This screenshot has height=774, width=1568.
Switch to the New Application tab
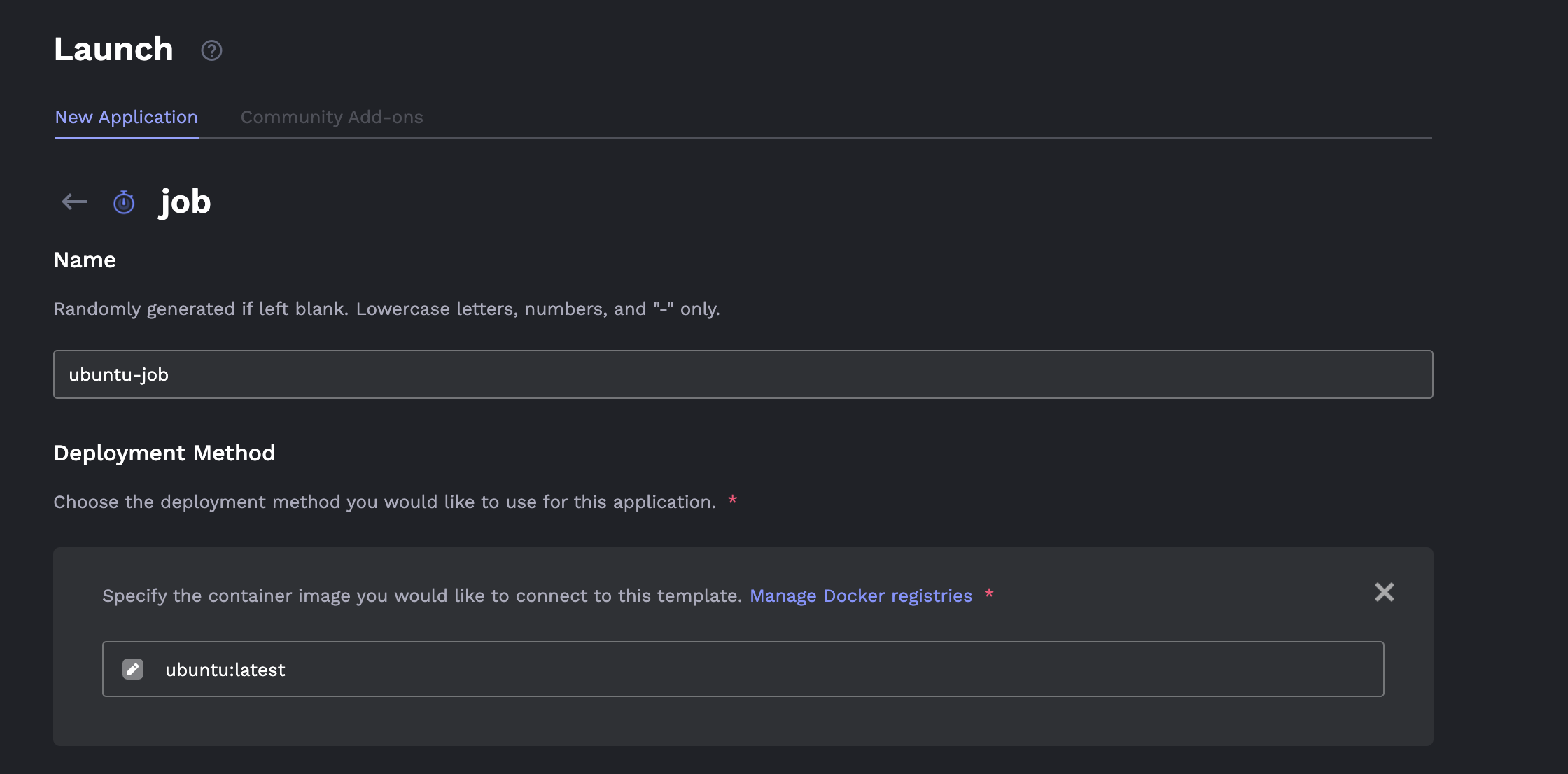(126, 117)
